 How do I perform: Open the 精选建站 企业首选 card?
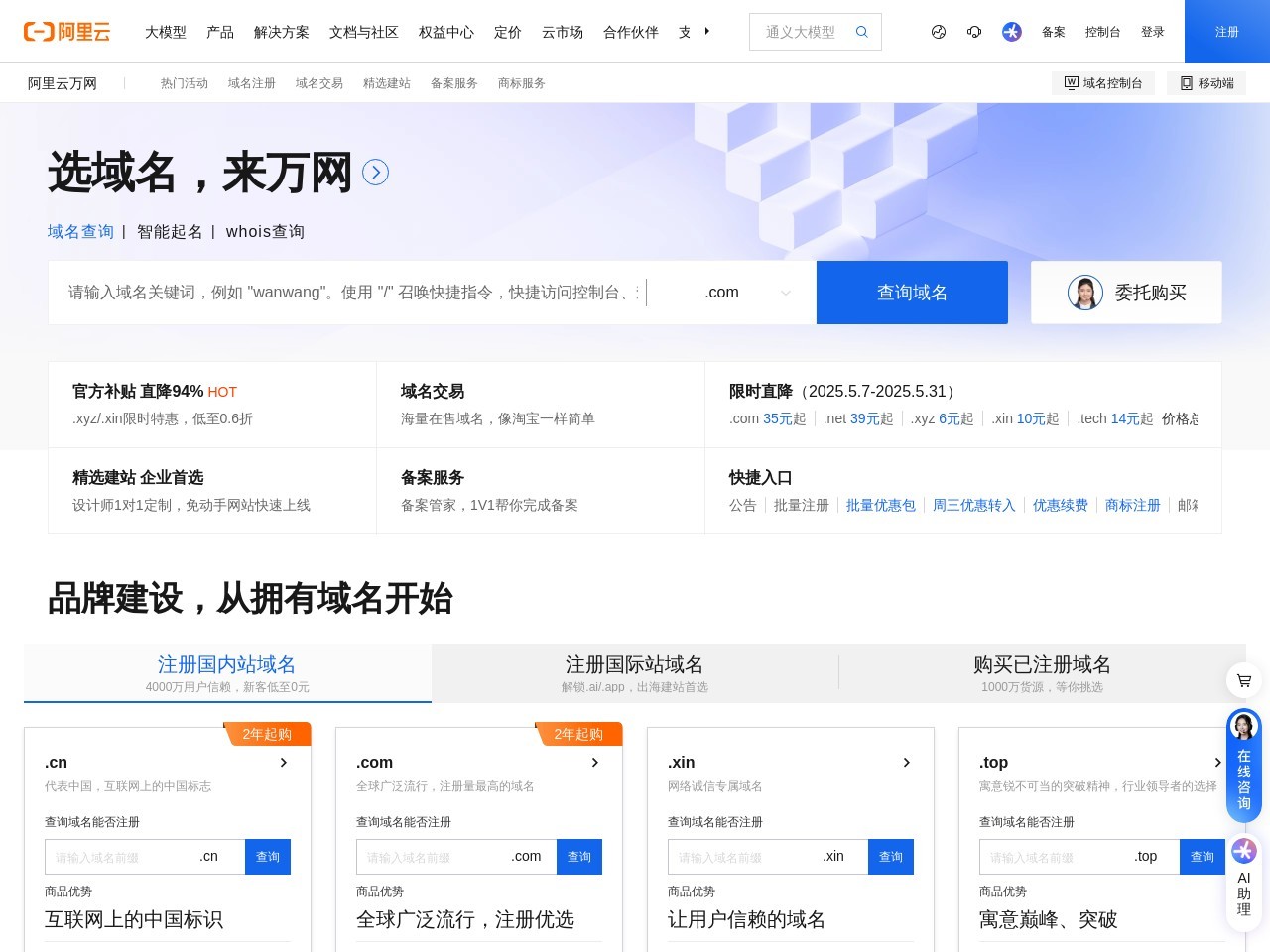212,491
